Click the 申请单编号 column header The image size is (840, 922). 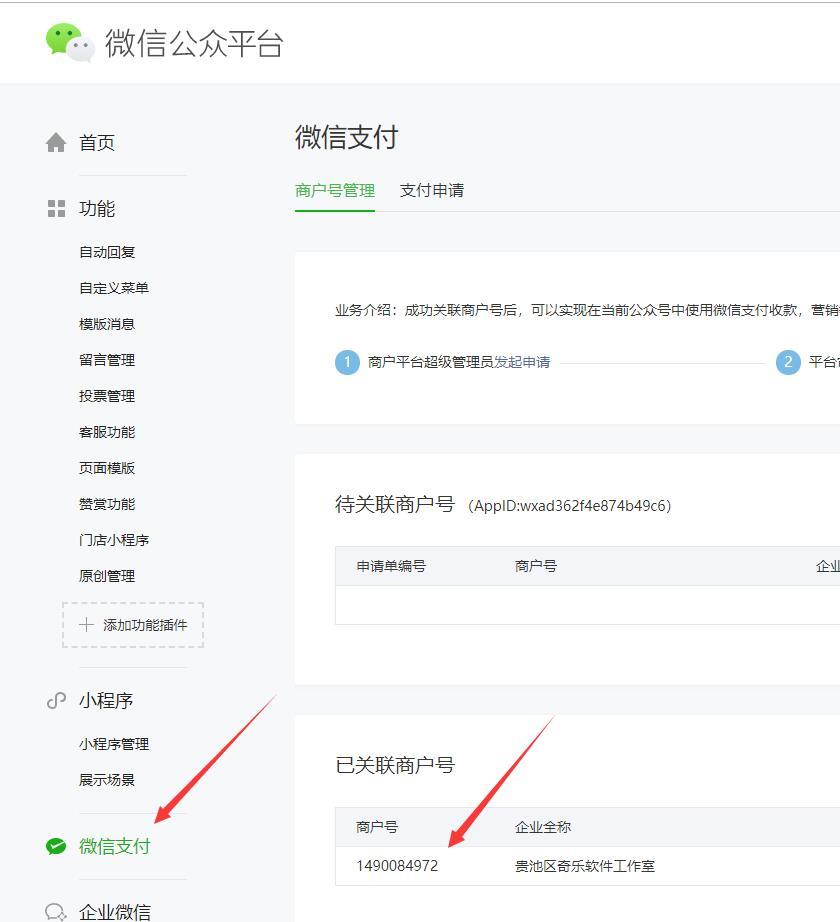pos(391,566)
